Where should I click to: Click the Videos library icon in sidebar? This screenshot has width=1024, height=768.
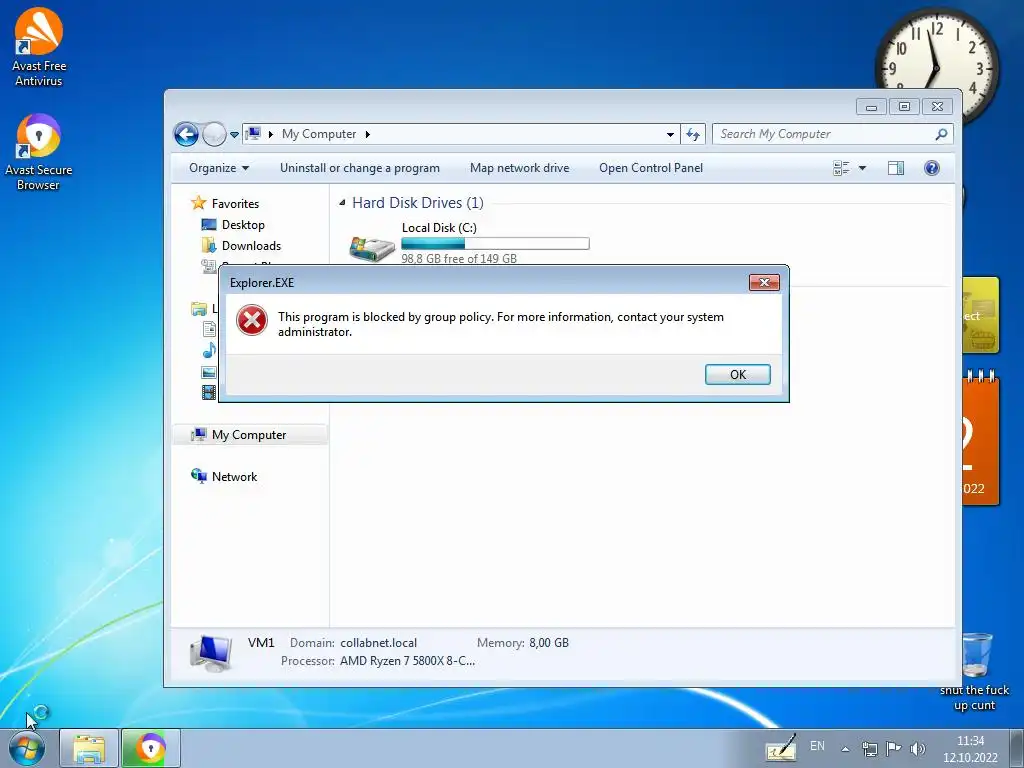[x=209, y=392]
